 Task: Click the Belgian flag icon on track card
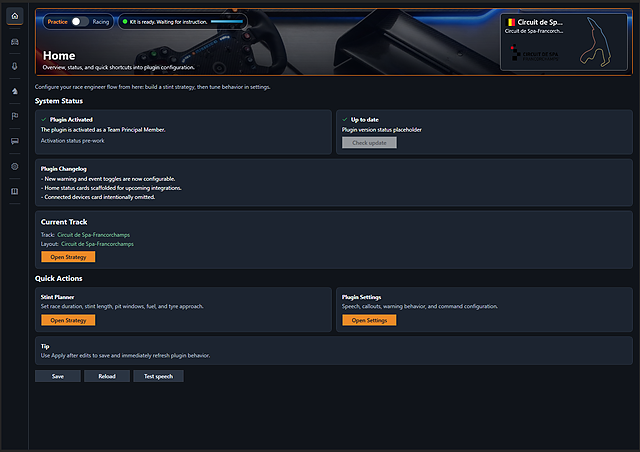click(510, 22)
